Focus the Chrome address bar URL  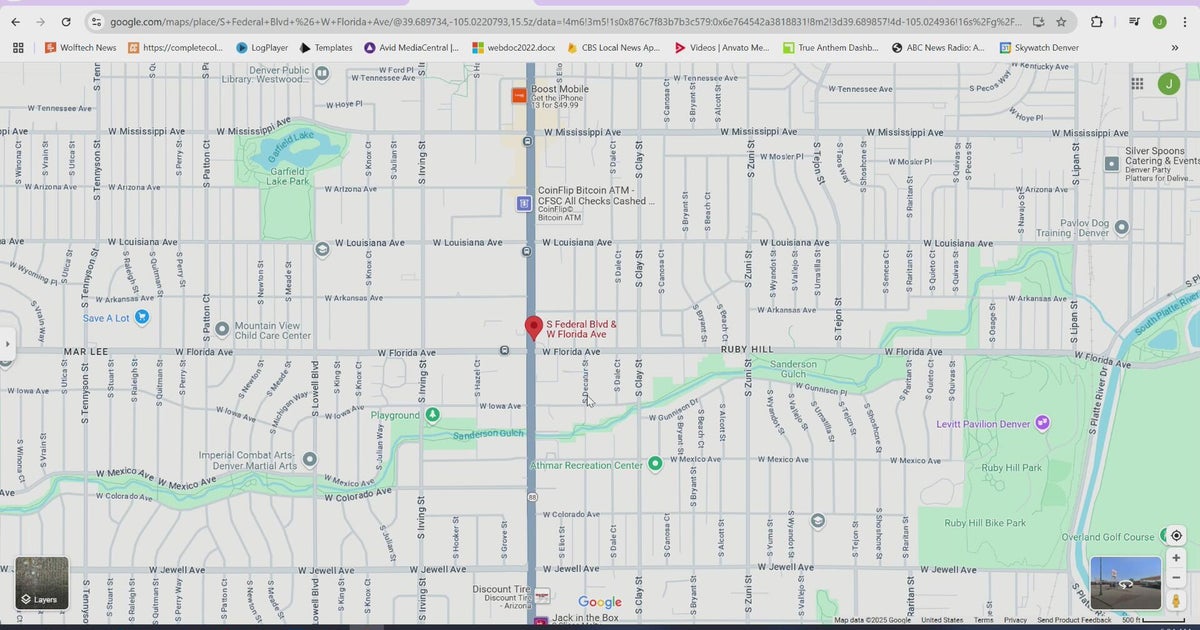click(x=565, y=22)
